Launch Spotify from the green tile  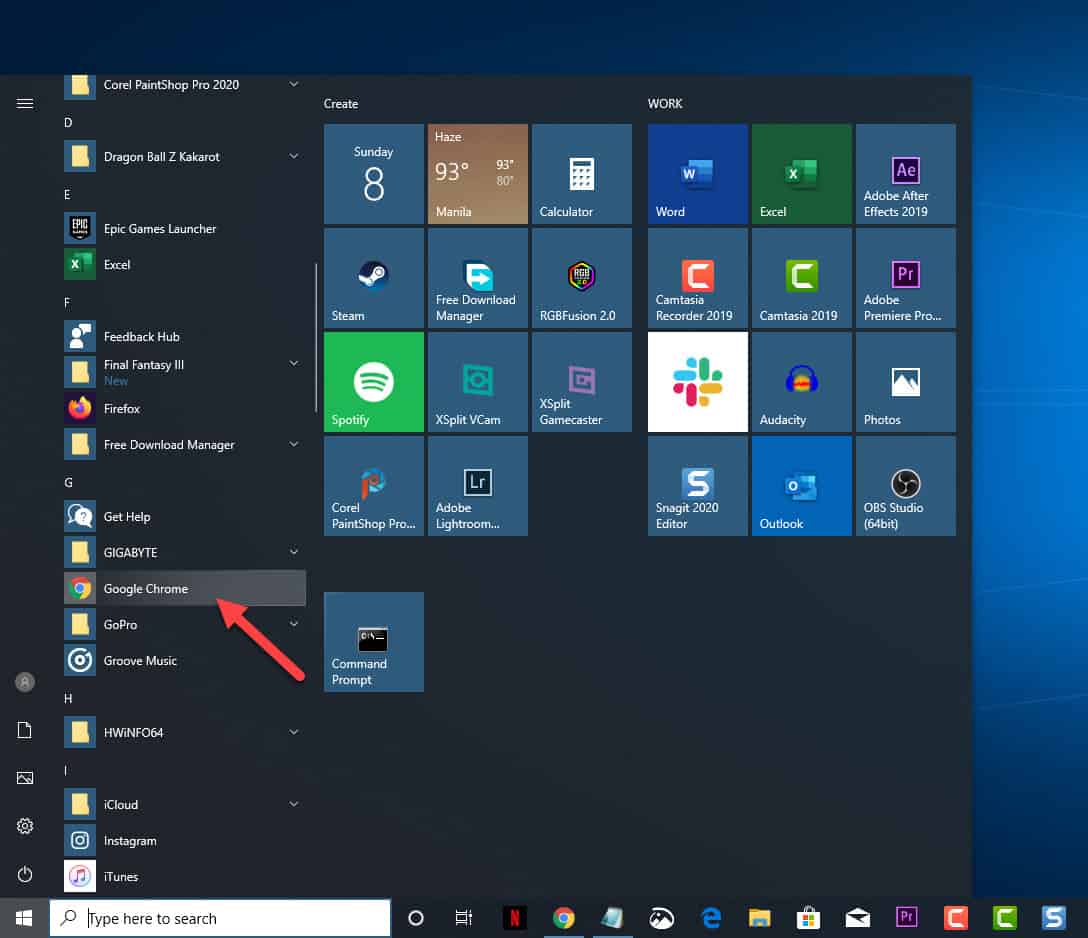coord(373,382)
